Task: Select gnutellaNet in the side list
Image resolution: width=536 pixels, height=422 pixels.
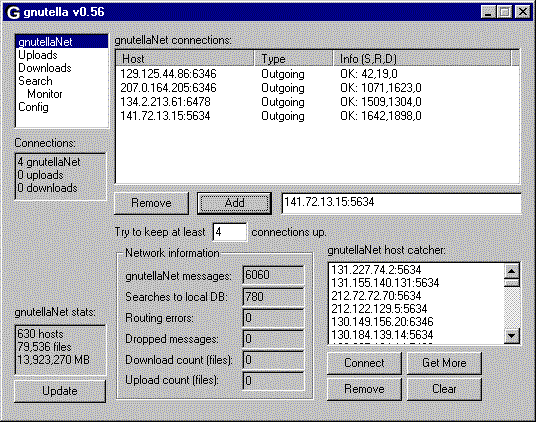Action: pyautogui.click(x=62, y=42)
